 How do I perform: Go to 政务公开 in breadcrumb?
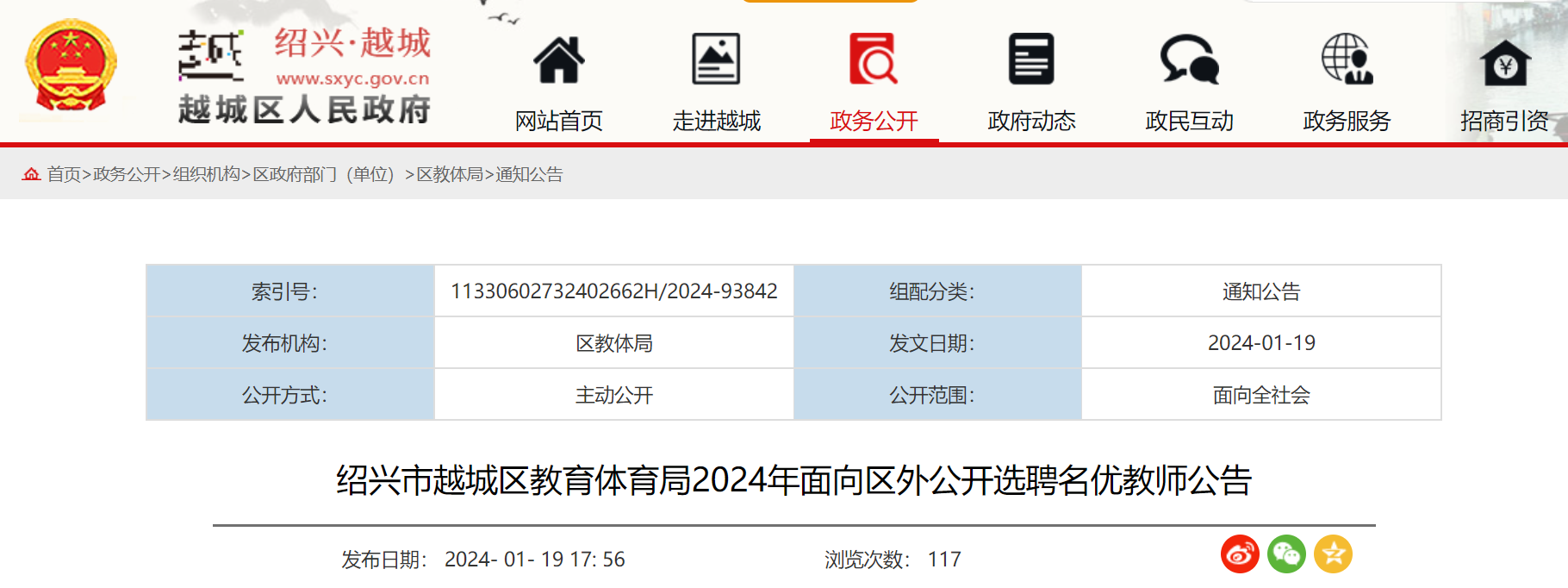(127, 174)
